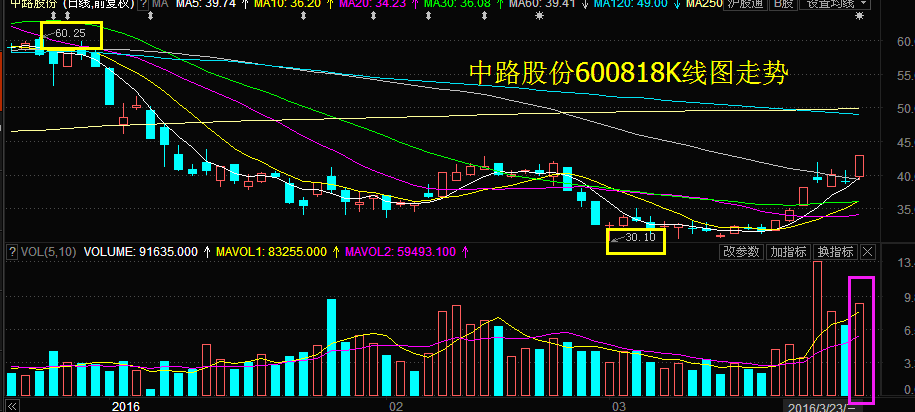Viewport: 915px width, 412px height.
Task: Click the MAVOL2: 59493.100 value
Action: tap(400, 252)
